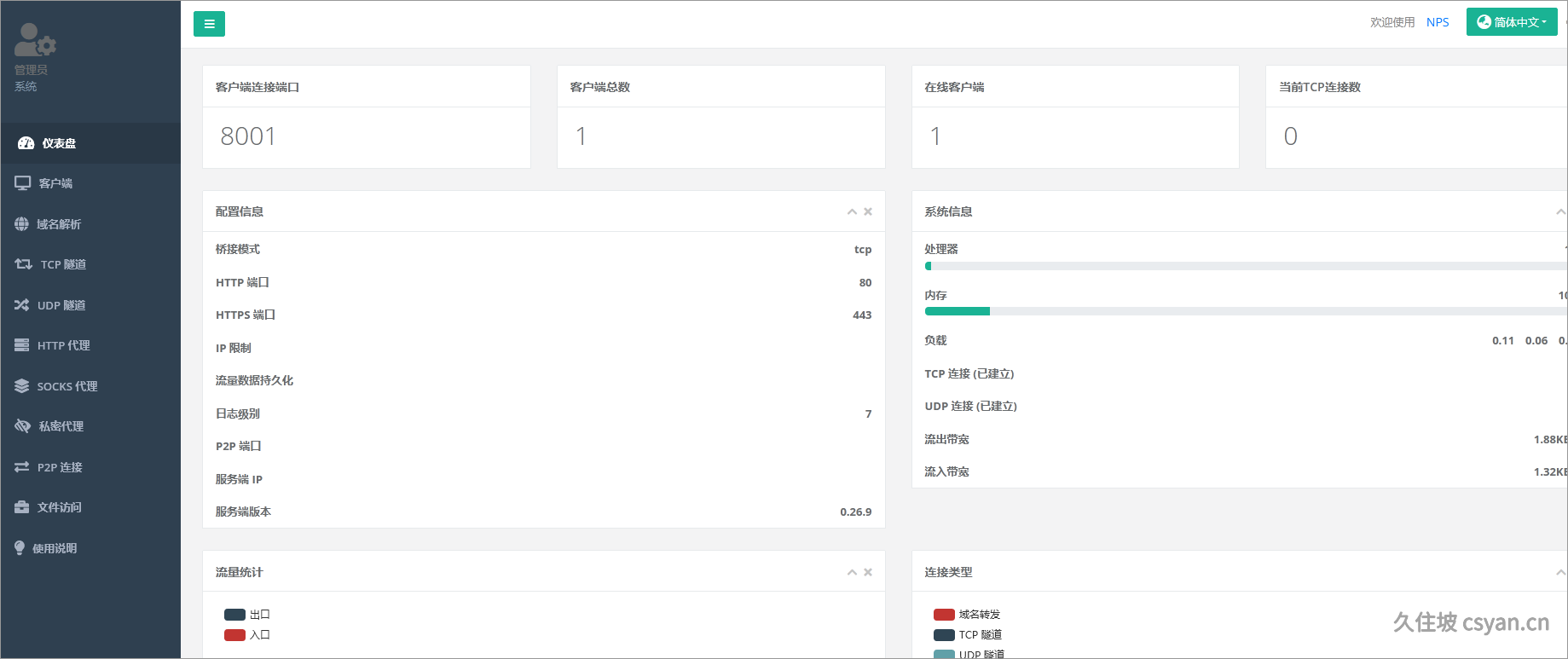The width and height of the screenshot is (1568, 659).
Task: Click the NPS link in the header
Action: coord(1438,22)
